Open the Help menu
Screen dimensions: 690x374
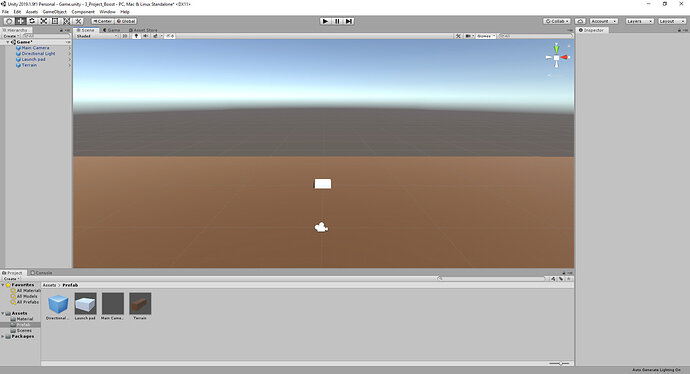coord(125,12)
